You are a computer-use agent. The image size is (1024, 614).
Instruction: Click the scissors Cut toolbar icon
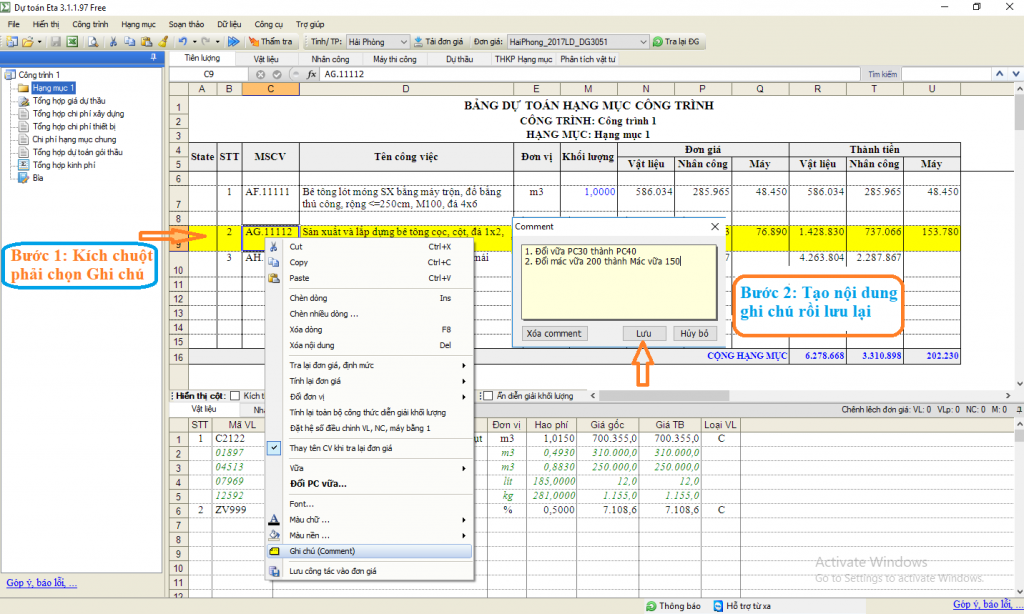click(113, 42)
